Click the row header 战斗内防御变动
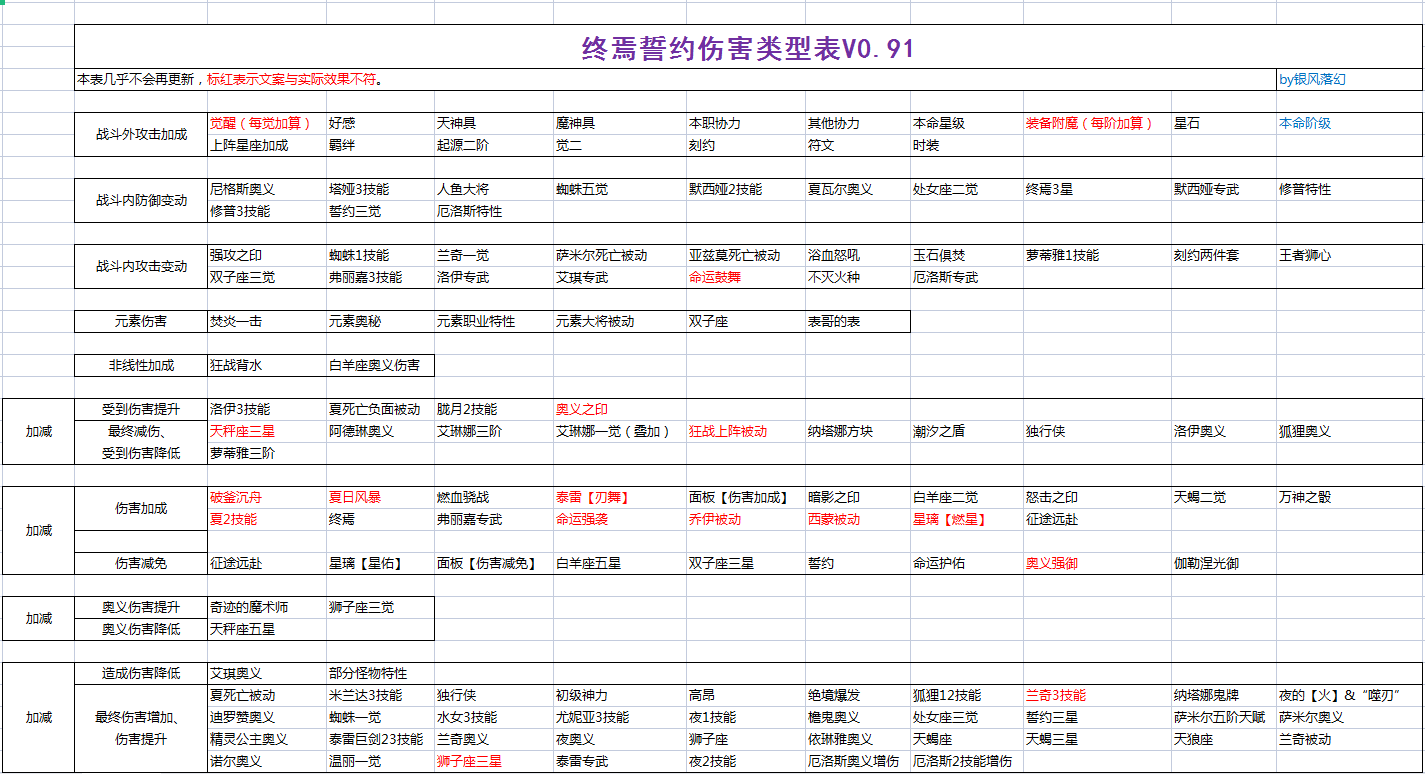The width and height of the screenshot is (1425, 774). point(141,200)
